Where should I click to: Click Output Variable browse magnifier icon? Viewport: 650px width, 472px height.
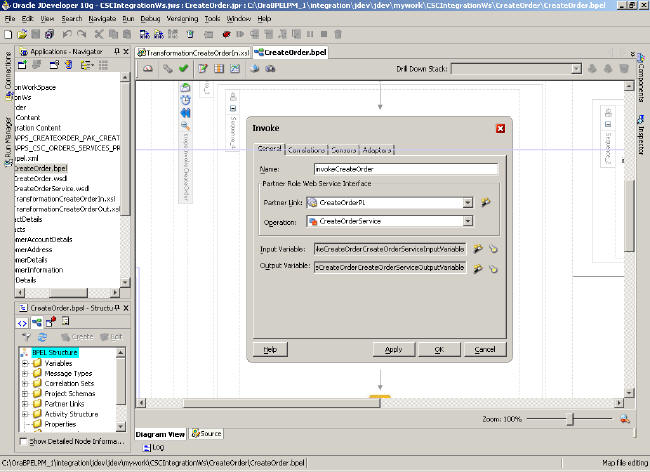point(493,269)
